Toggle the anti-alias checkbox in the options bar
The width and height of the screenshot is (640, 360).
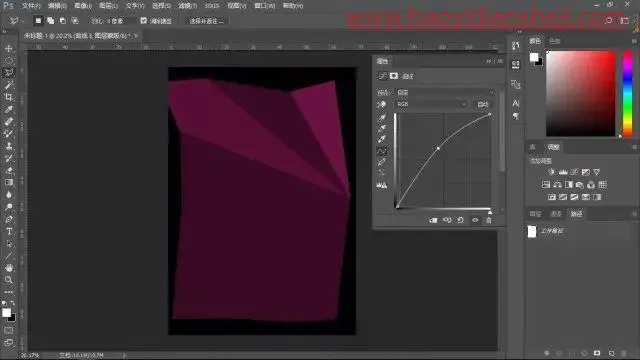[144, 20]
